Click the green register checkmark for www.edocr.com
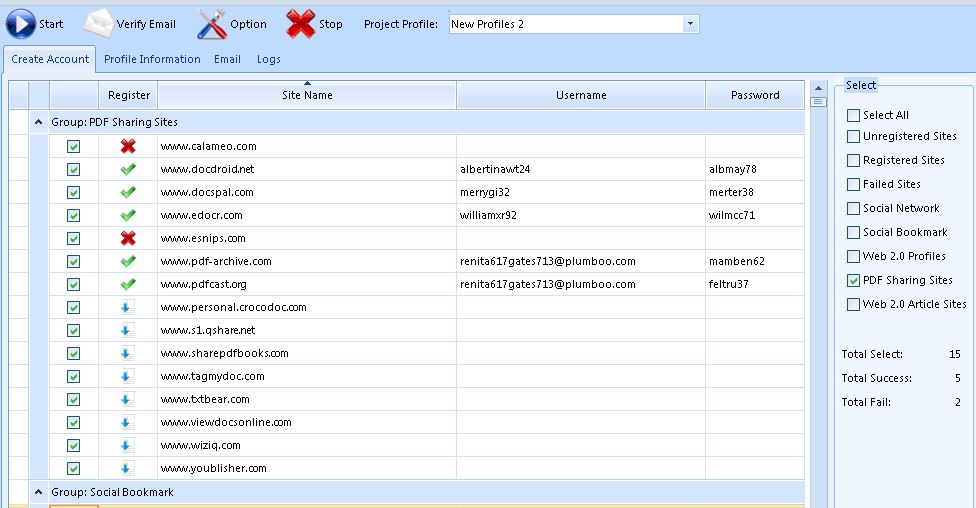Screen dimensions: 976x508 click(x=128, y=215)
